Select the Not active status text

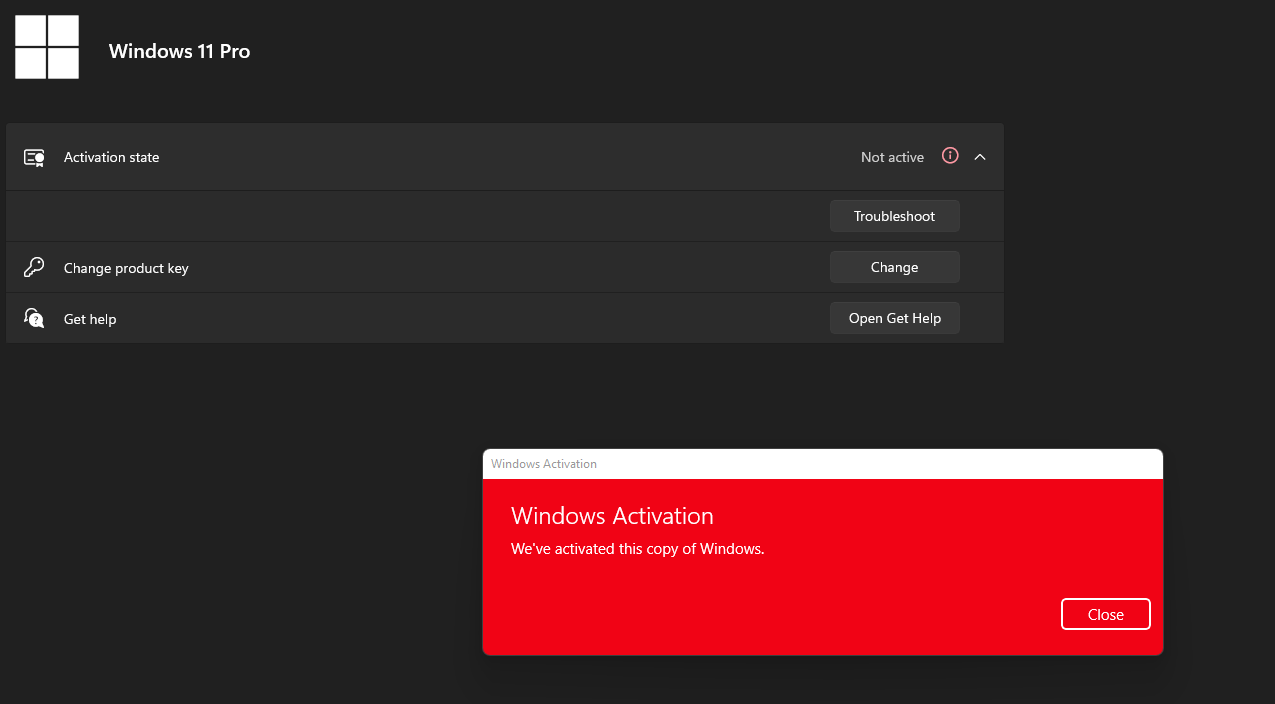[x=892, y=157]
